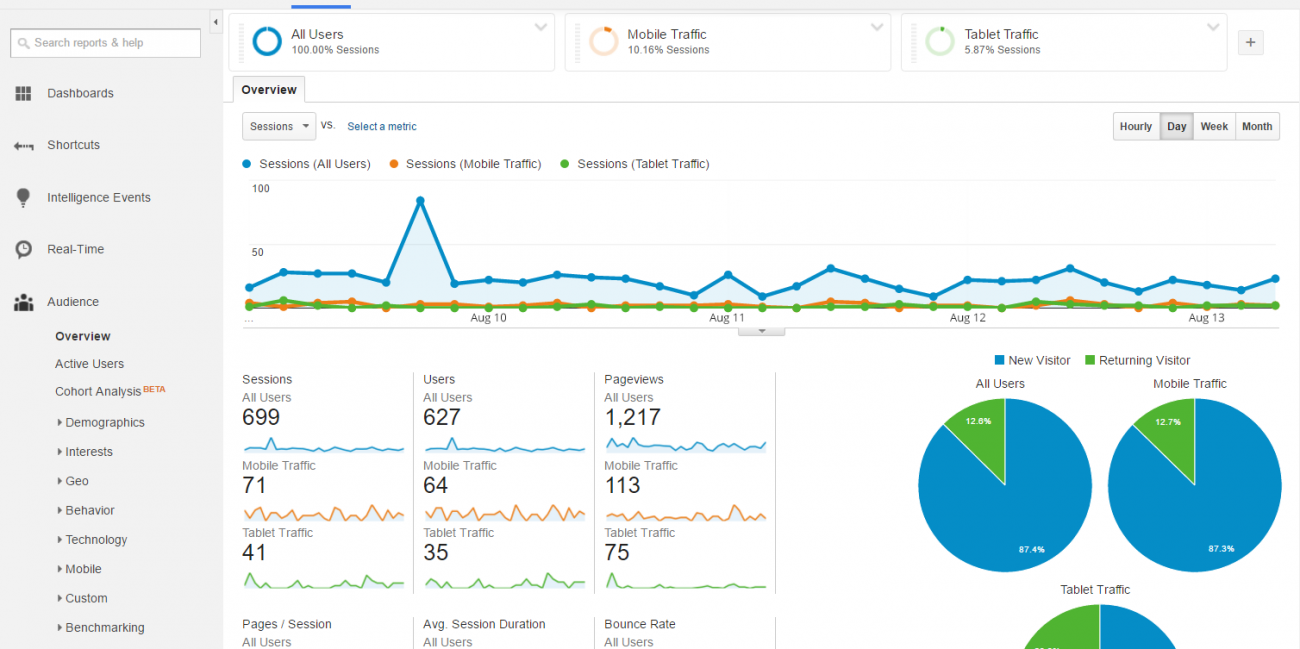Open the Sessions metric dropdown

click(x=279, y=126)
